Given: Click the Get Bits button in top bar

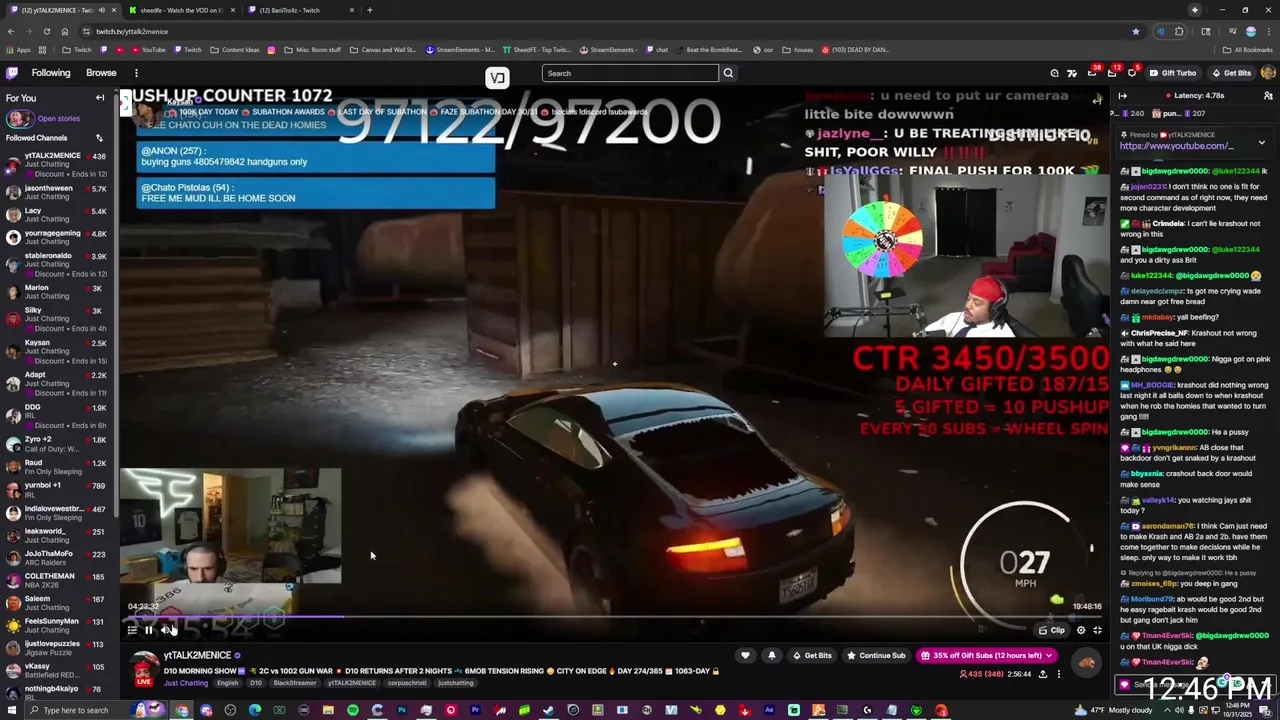Looking at the screenshot, I should [1231, 73].
